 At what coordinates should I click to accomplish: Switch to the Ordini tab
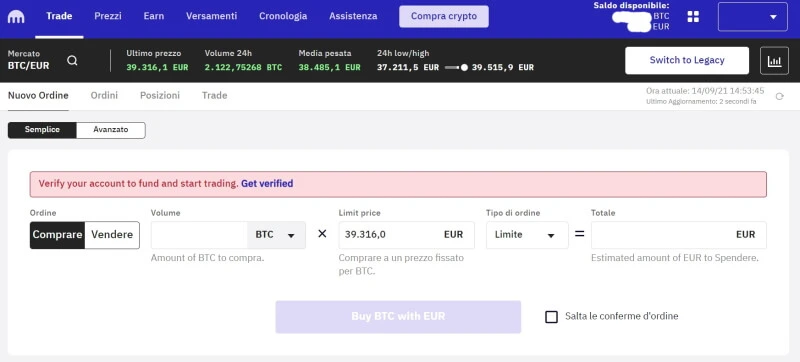click(x=104, y=95)
